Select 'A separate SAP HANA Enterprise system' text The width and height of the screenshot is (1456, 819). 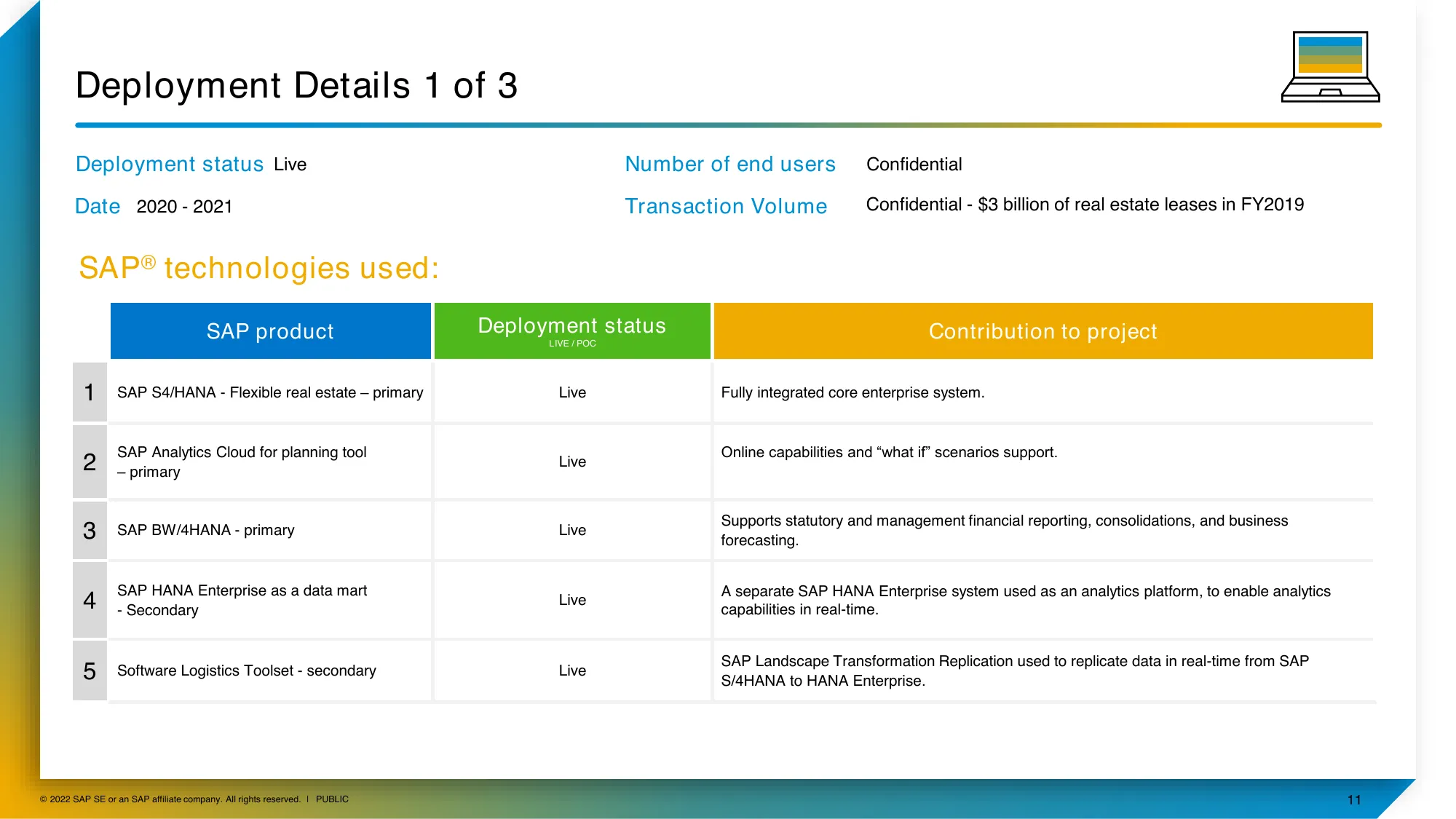click(1026, 600)
